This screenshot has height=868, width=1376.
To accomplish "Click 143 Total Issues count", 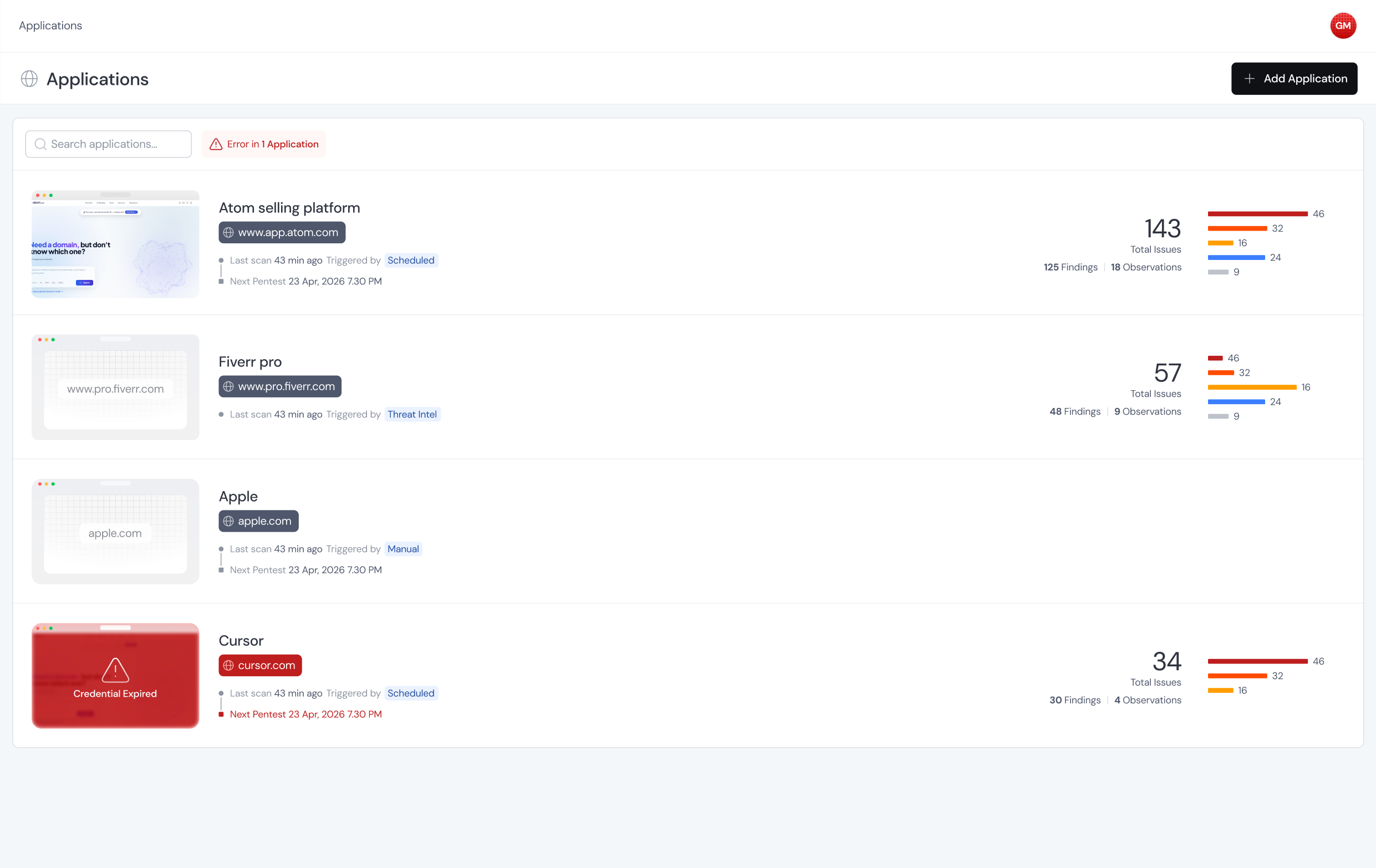I will tap(1163, 229).
